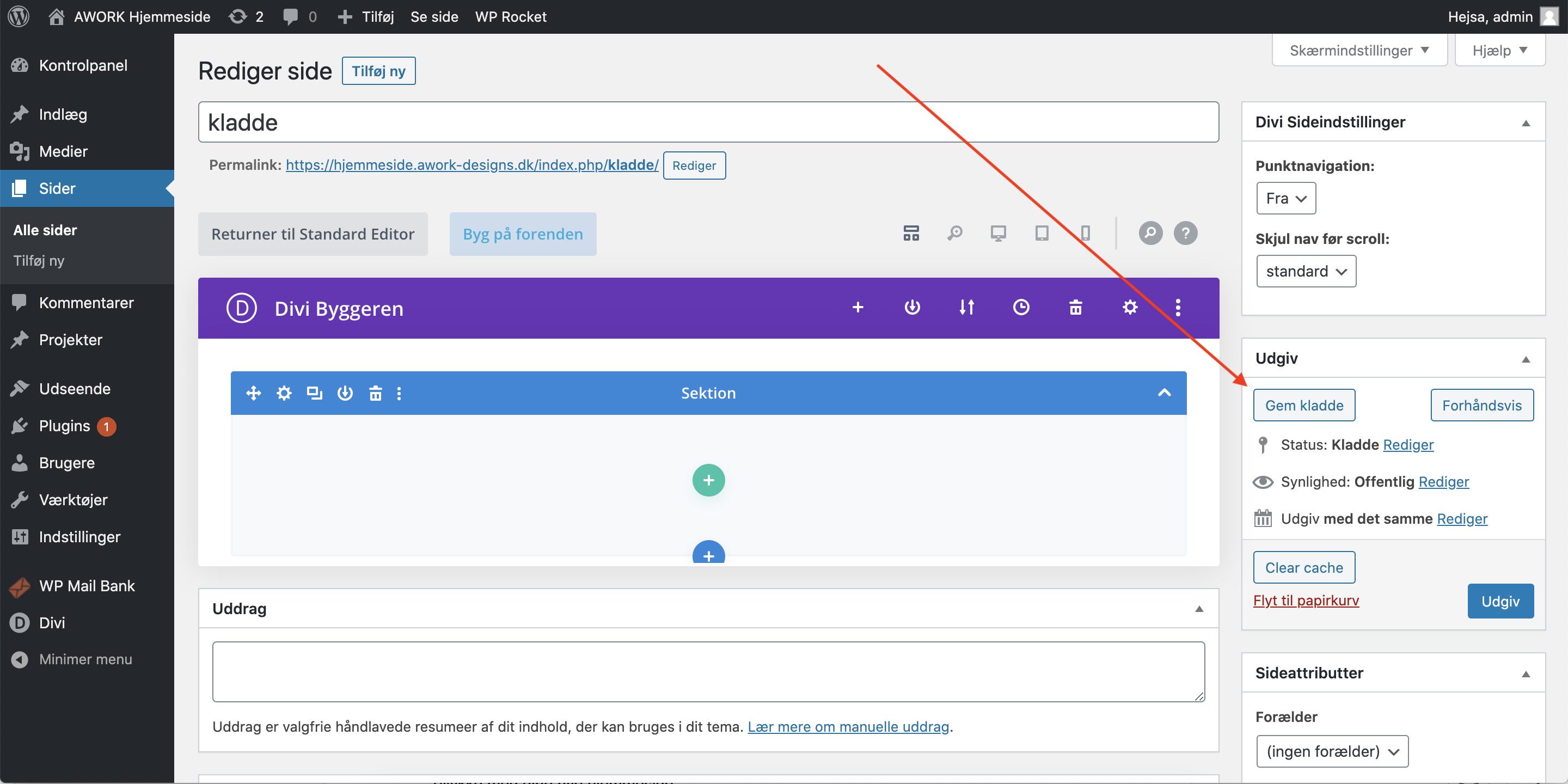Screen dimensions: 1568x784
Task: Click the trash icon in Divi Byggeren header
Action: pyautogui.click(x=1076, y=308)
